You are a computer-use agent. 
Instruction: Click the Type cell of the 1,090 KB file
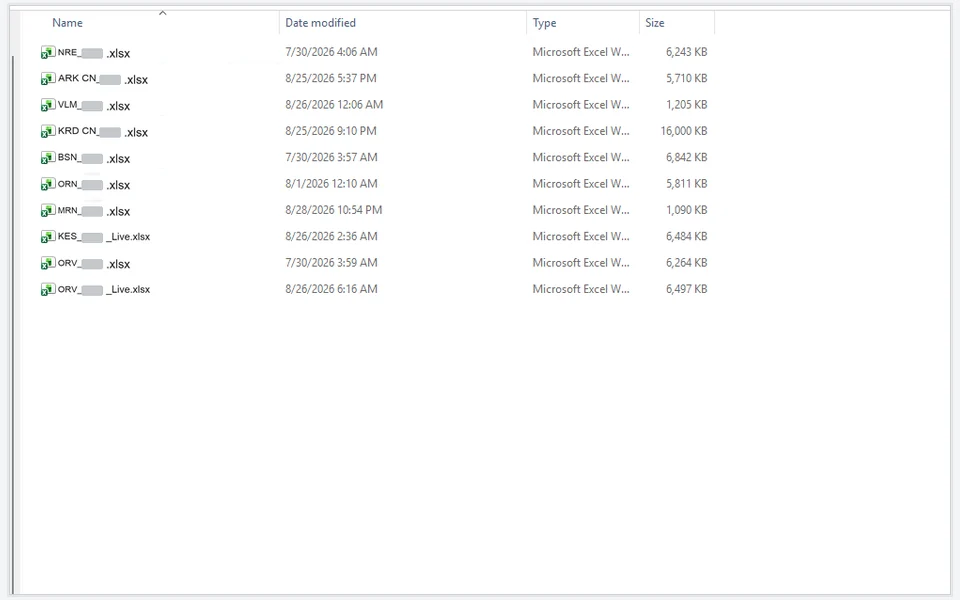(x=581, y=210)
